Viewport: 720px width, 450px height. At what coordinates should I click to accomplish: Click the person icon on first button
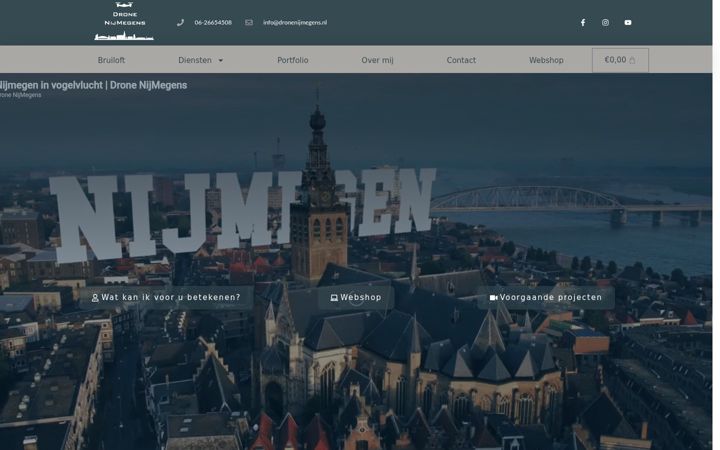[95, 298]
